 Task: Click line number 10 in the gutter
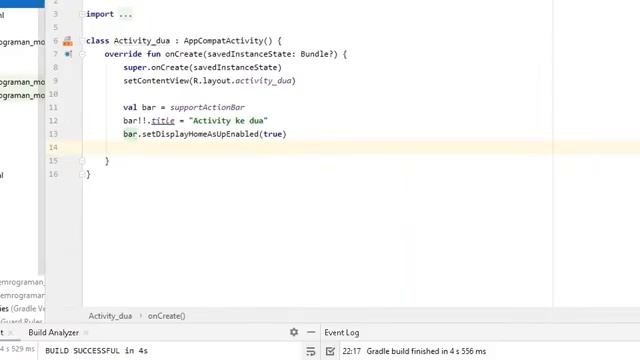click(x=53, y=94)
